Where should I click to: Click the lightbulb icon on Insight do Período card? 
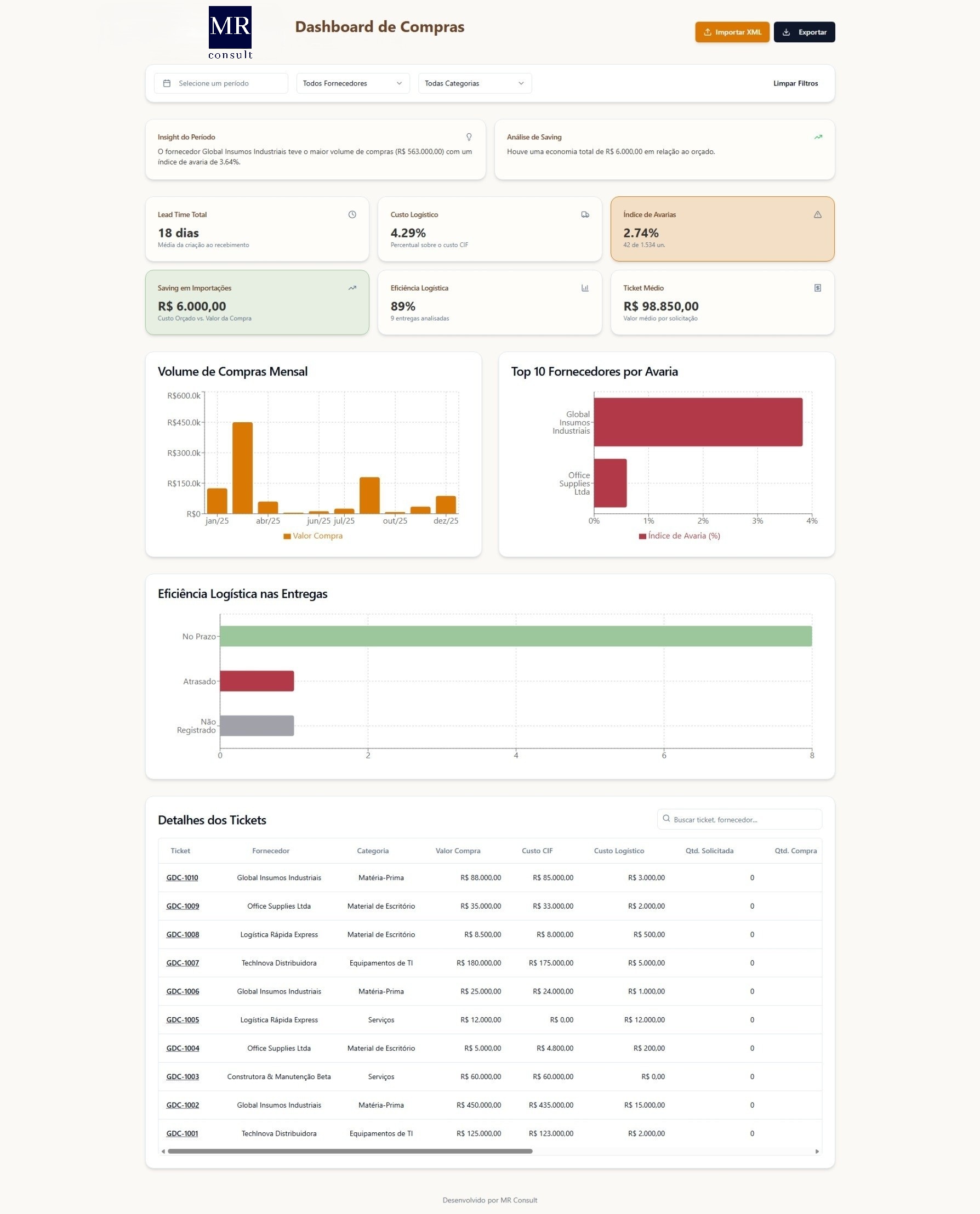tap(469, 137)
